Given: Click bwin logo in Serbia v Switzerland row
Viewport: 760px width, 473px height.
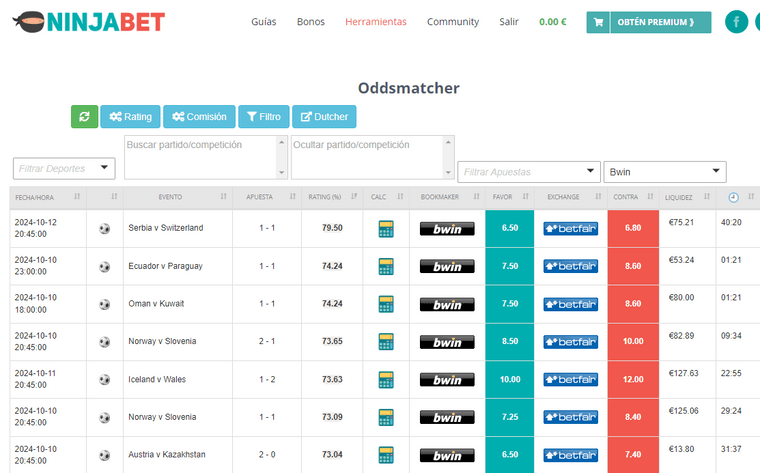Looking at the screenshot, I should (x=447, y=229).
